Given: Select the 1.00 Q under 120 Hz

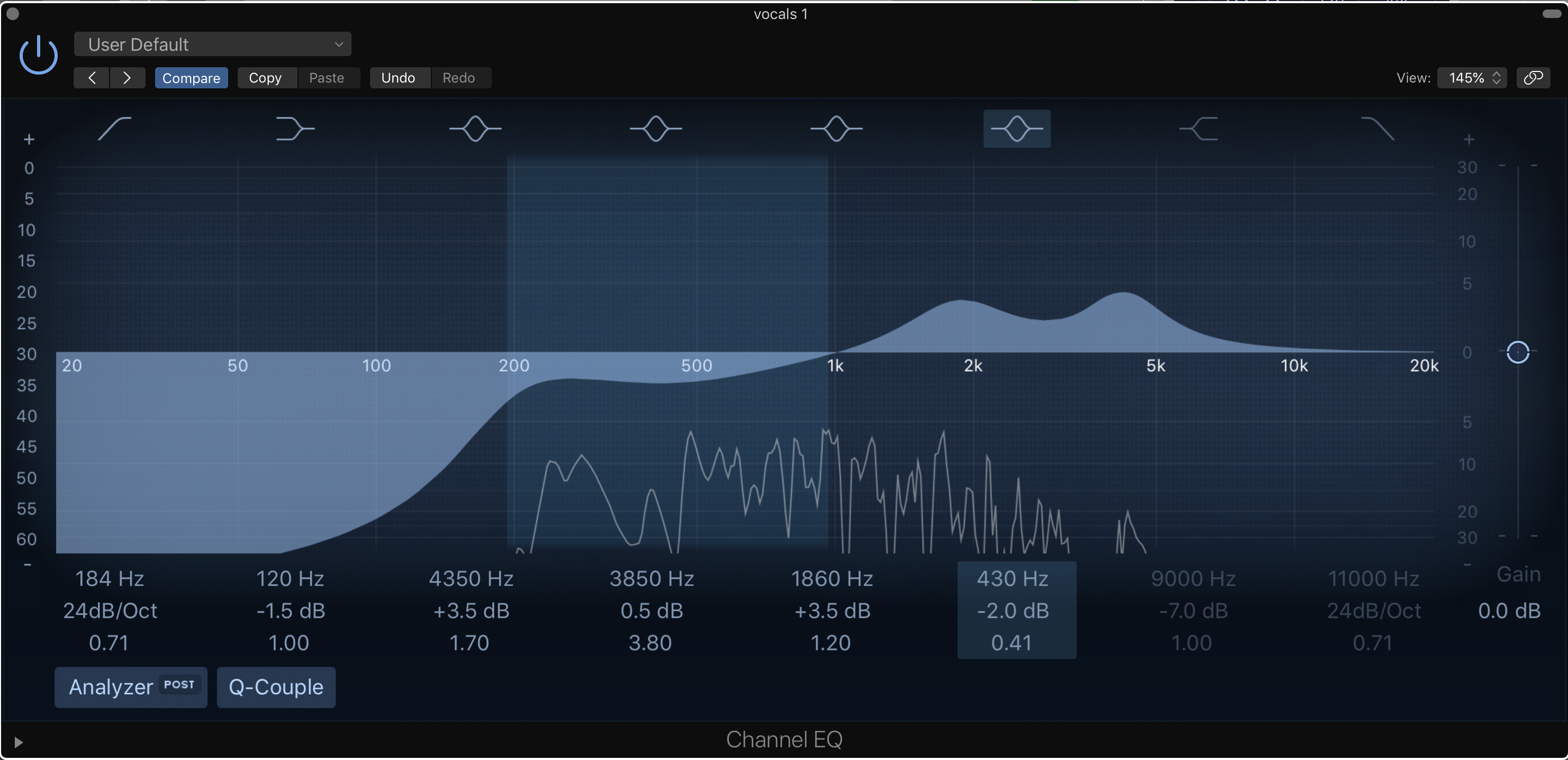Looking at the screenshot, I should 289,643.
